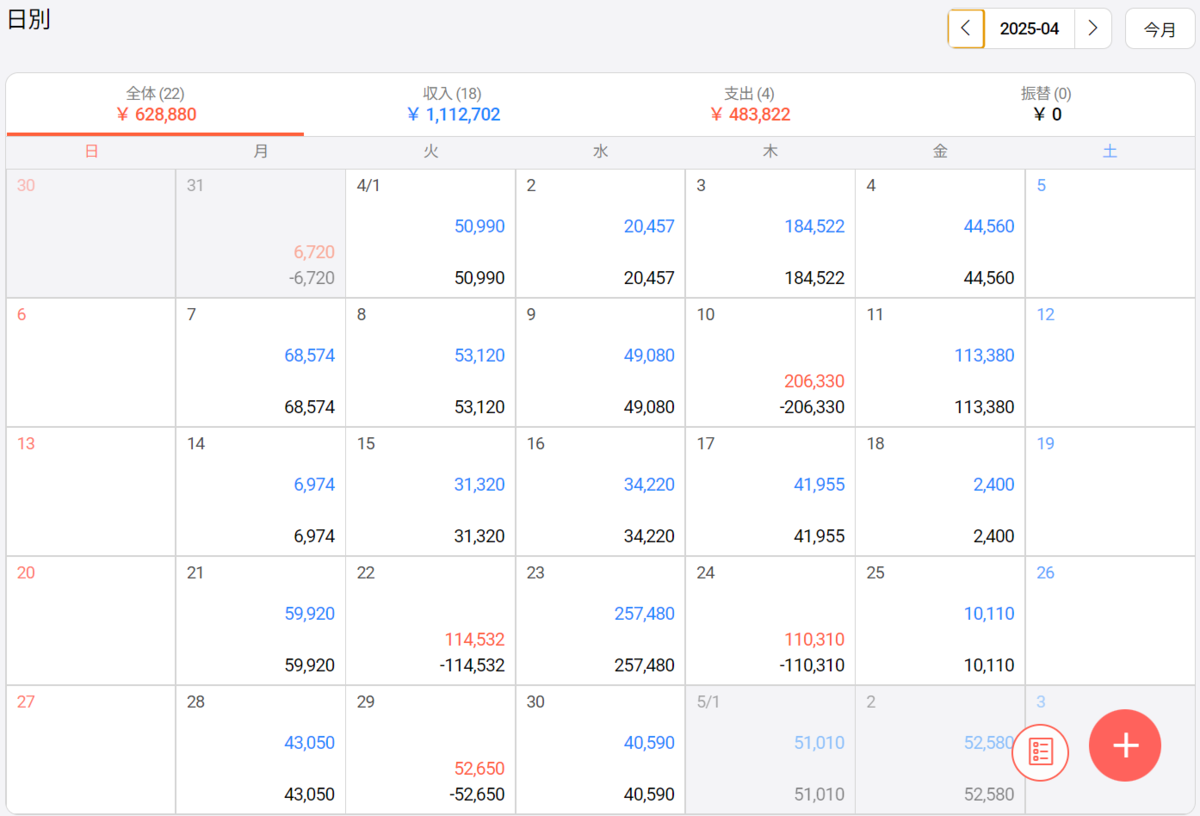Click income 257,480 on April 23
1200x816 pixels.
coord(644,613)
